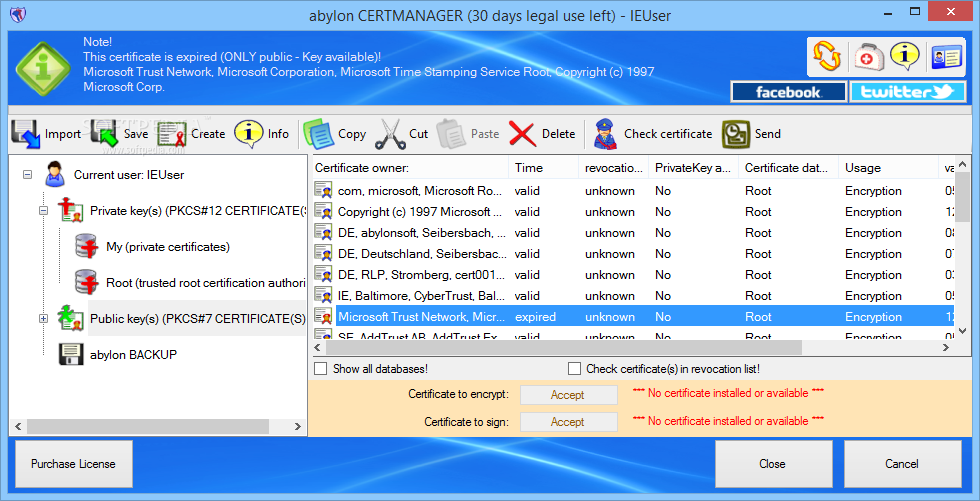Viewport: 980px width, 501px height.
Task: Sort by PrivateKey column header
Action: pyautogui.click(x=693, y=167)
